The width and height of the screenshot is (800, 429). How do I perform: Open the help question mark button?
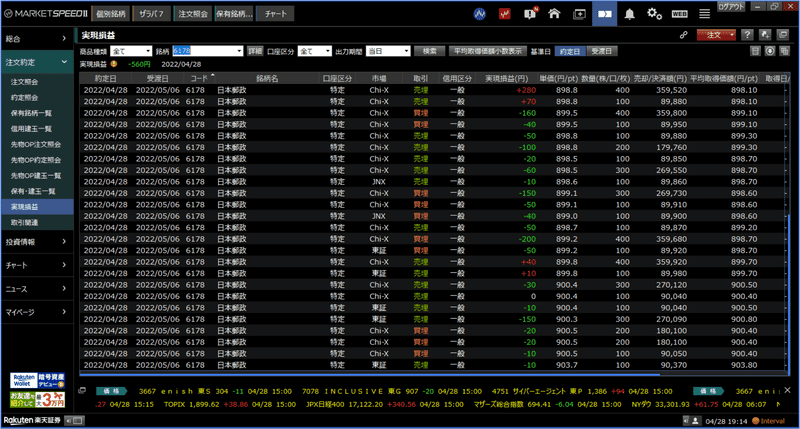pyautogui.click(x=747, y=35)
